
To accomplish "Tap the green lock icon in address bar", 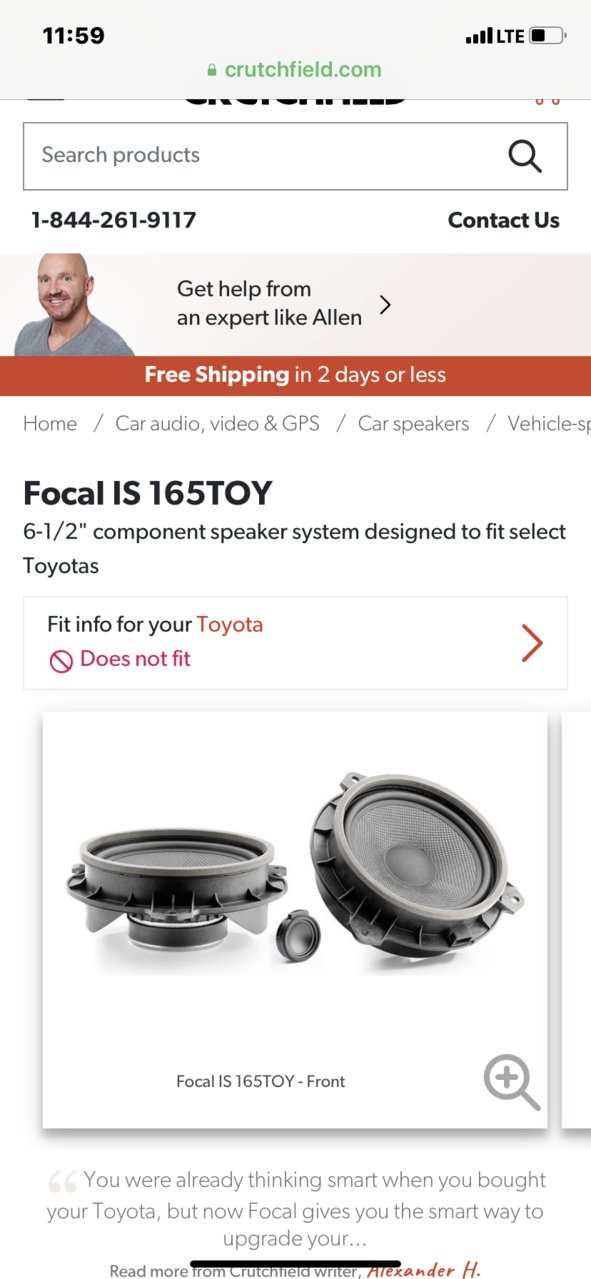I will click(x=212, y=70).
